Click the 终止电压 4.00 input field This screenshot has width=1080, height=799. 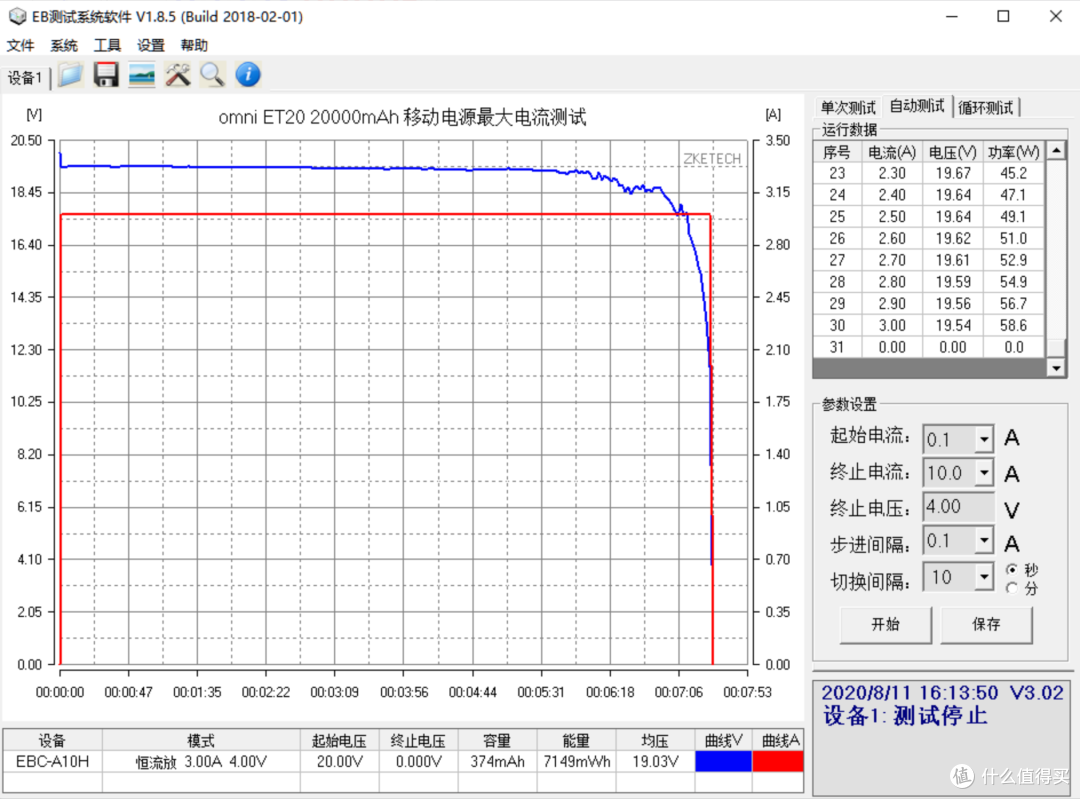(x=958, y=507)
